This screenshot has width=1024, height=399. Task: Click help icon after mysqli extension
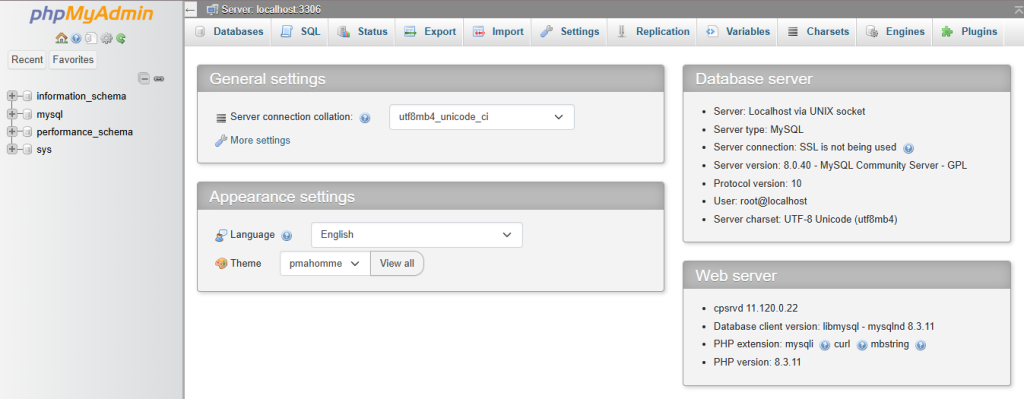824,345
